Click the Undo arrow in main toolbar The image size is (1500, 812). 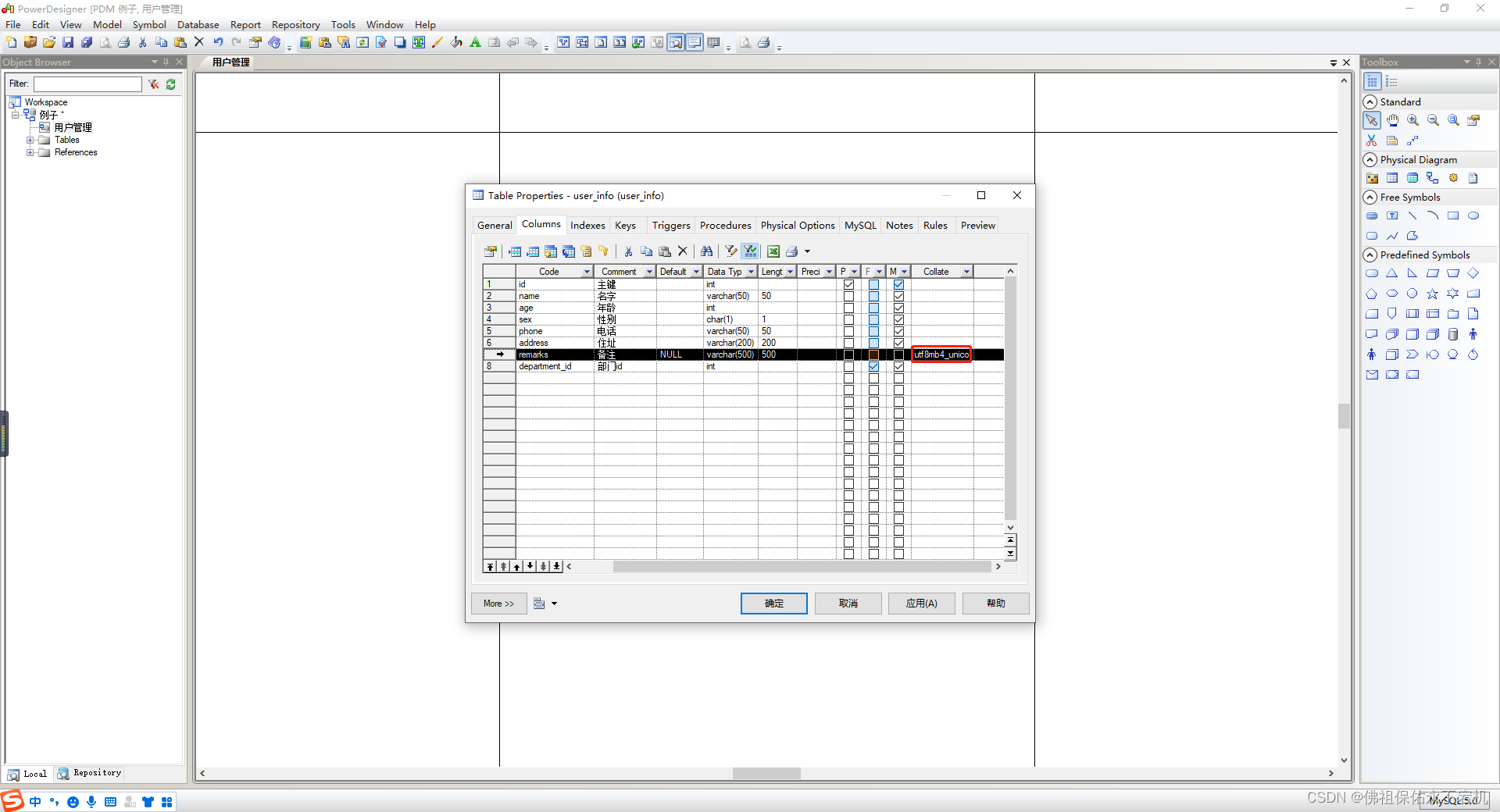(218, 42)
